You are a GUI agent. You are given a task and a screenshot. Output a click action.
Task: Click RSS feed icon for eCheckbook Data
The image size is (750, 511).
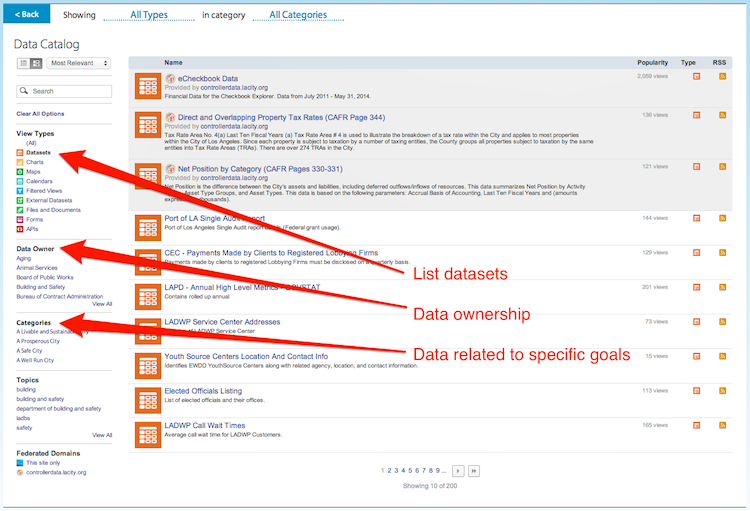tap(721, 76)
